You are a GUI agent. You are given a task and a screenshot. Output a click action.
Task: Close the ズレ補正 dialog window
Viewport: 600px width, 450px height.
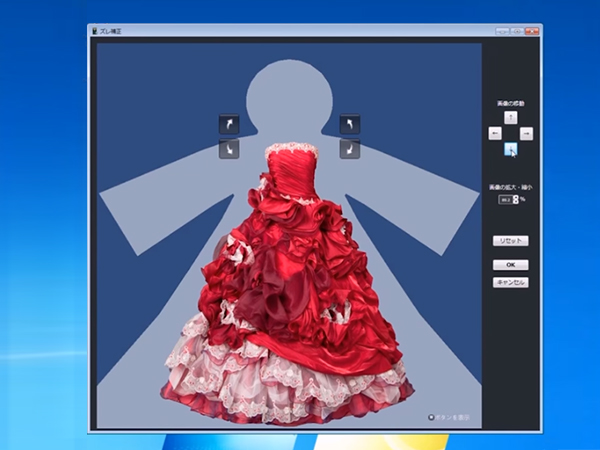[x=530, y=32]
